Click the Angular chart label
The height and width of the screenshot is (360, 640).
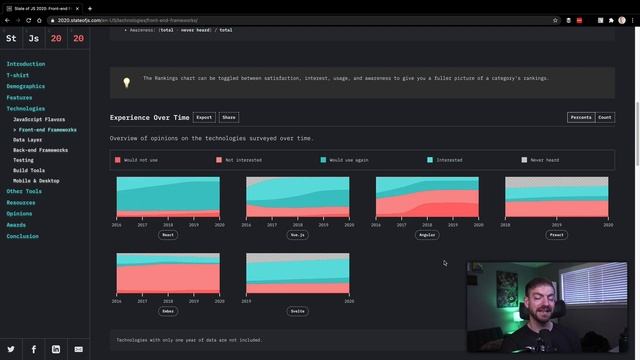coord(427,235)
